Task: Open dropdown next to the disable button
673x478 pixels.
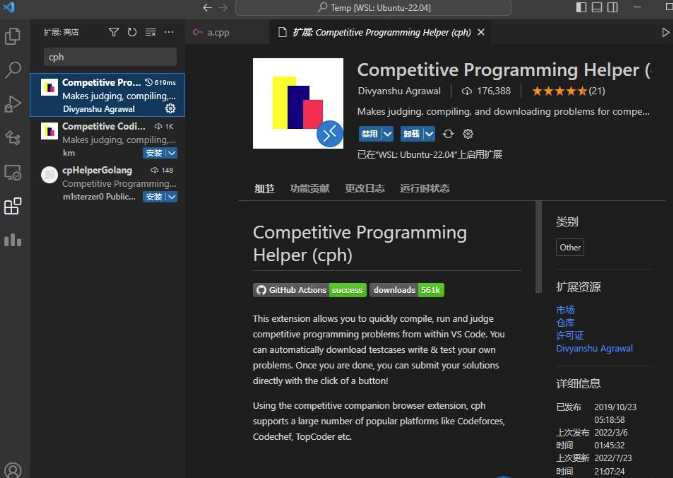Action: [388, 134]
